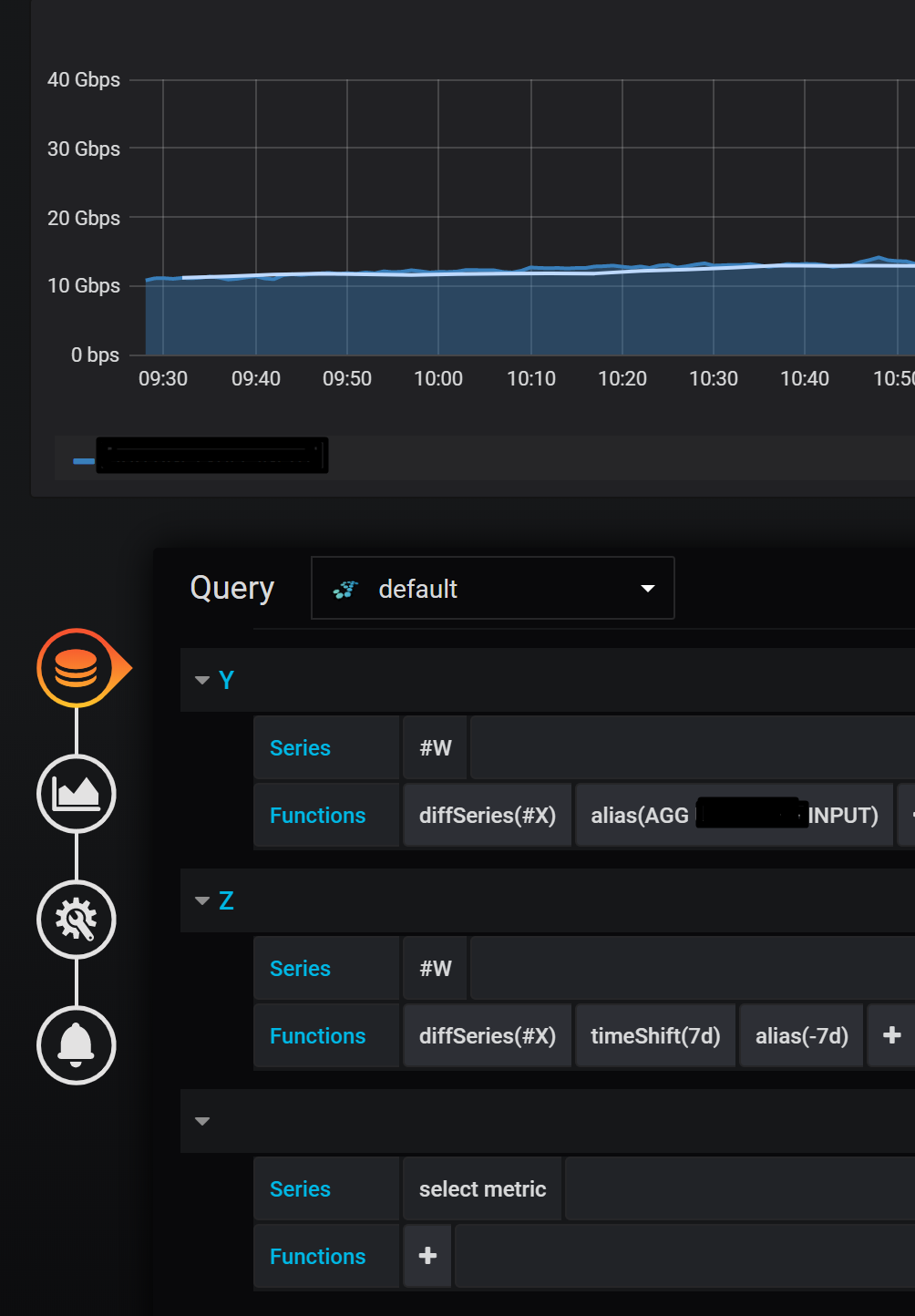The image size is (915, 1316).
Task: Click the Series field showing #W in query Z
Action: pos(435,968)
